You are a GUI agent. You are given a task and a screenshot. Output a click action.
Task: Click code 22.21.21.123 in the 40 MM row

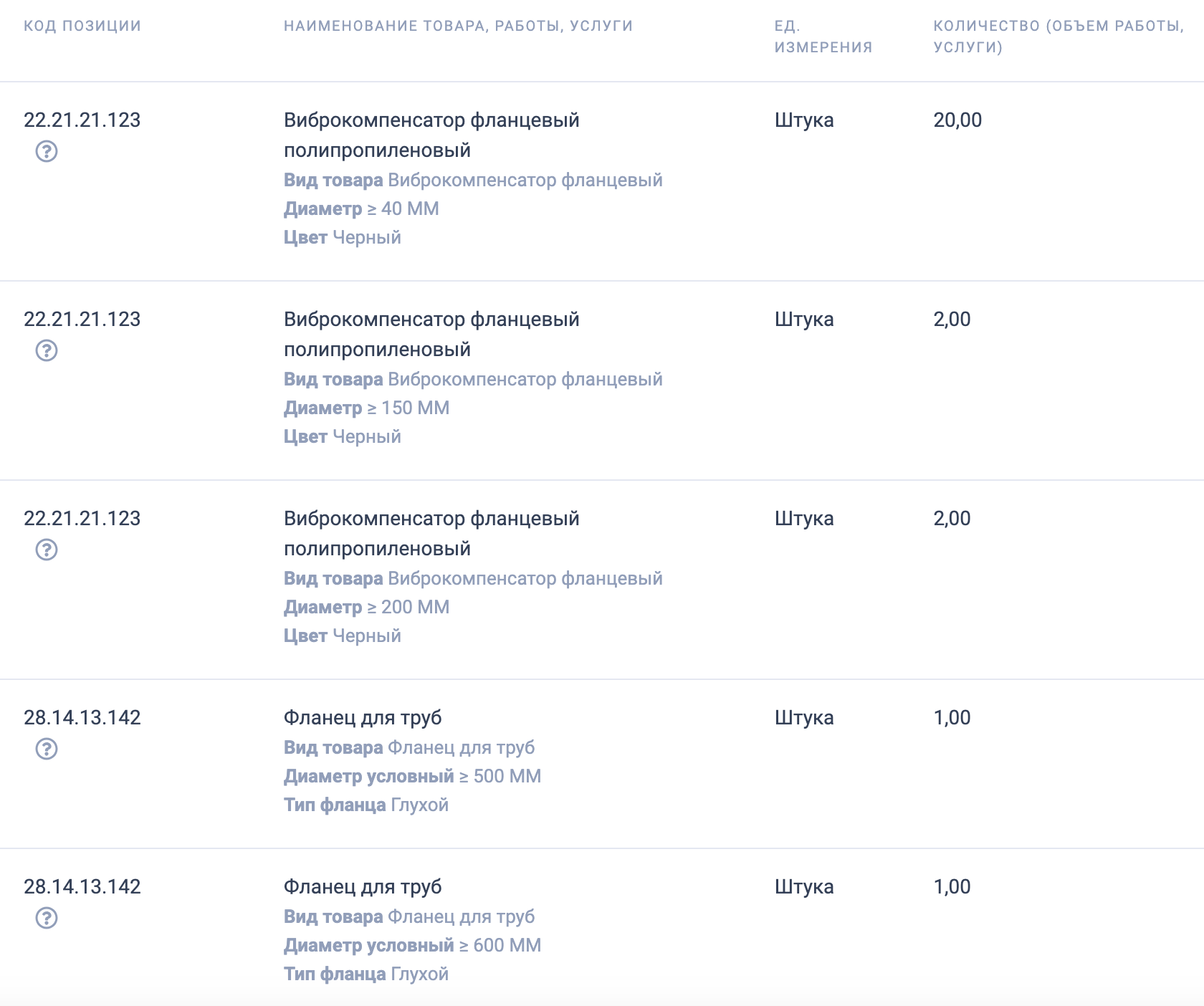(x=82, y=120)
